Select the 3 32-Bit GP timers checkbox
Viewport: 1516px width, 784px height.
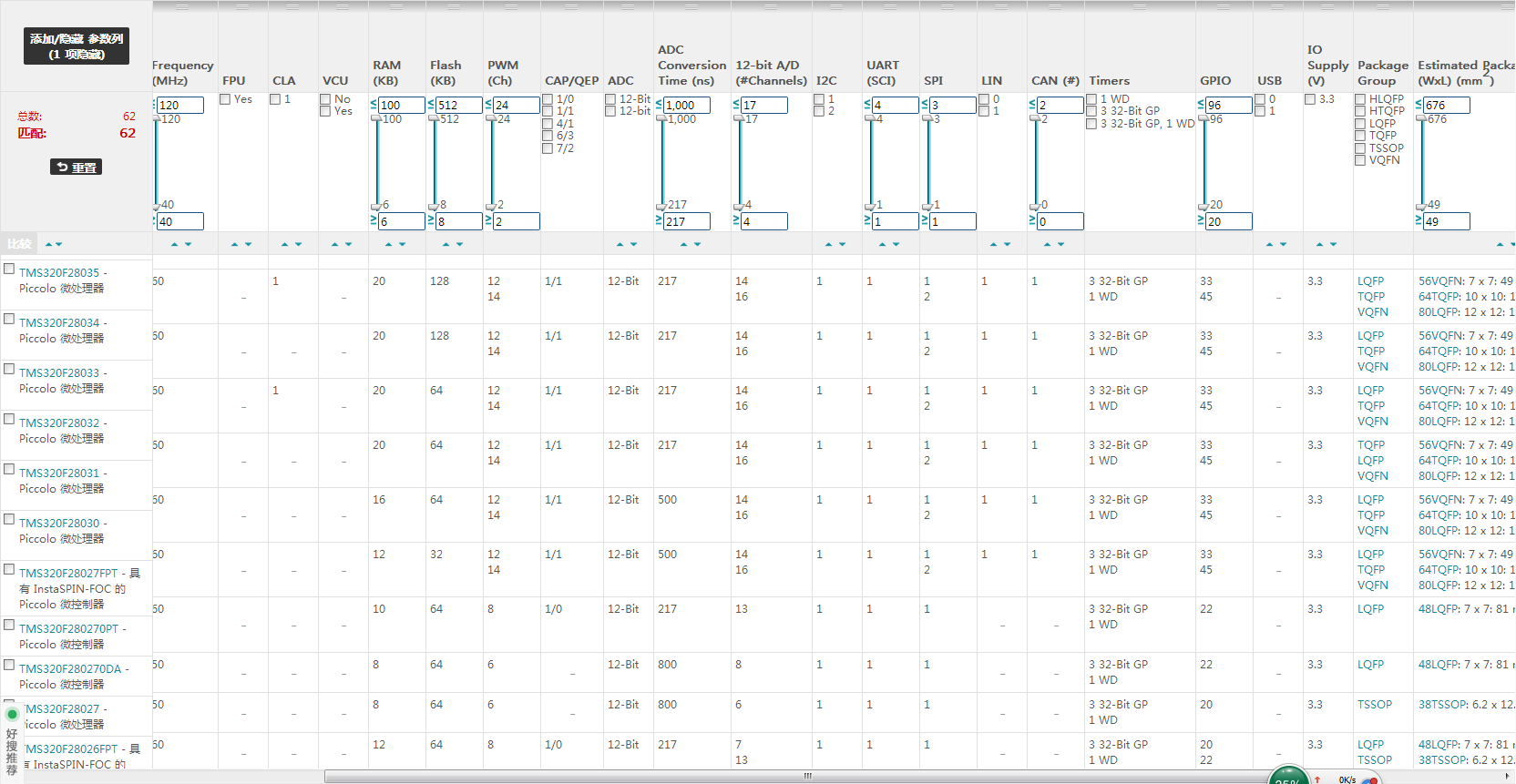pos(1091,111)
